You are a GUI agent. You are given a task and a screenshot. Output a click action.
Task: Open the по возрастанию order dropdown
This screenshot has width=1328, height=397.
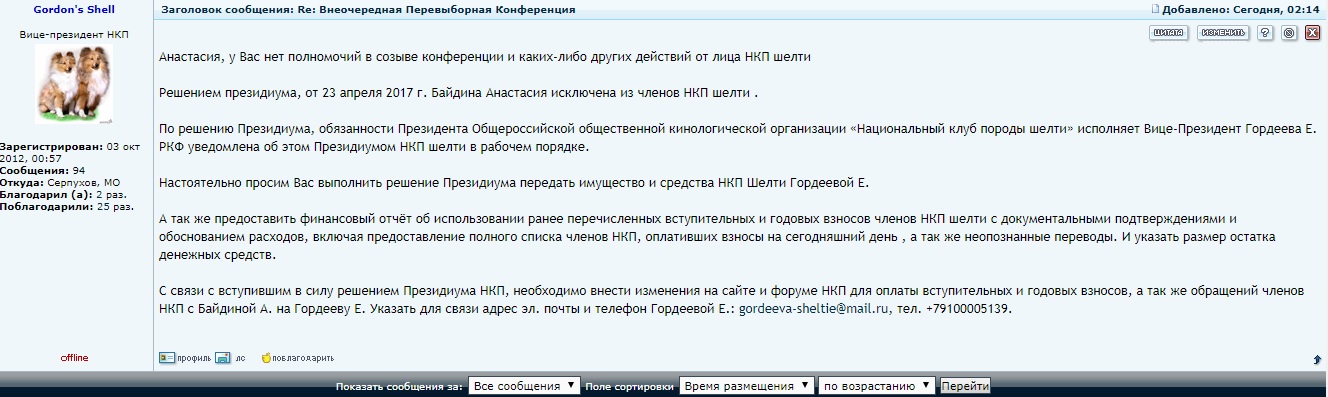pyautogui.click(x=877, y=386)
